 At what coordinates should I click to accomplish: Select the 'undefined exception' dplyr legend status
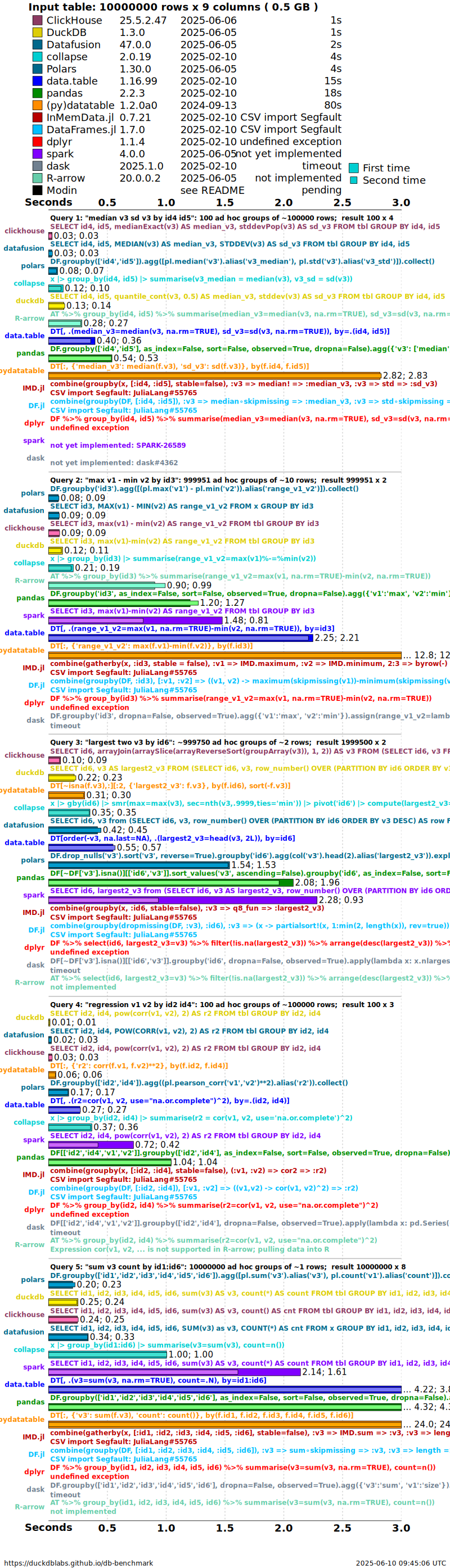[x=291, y=141]
